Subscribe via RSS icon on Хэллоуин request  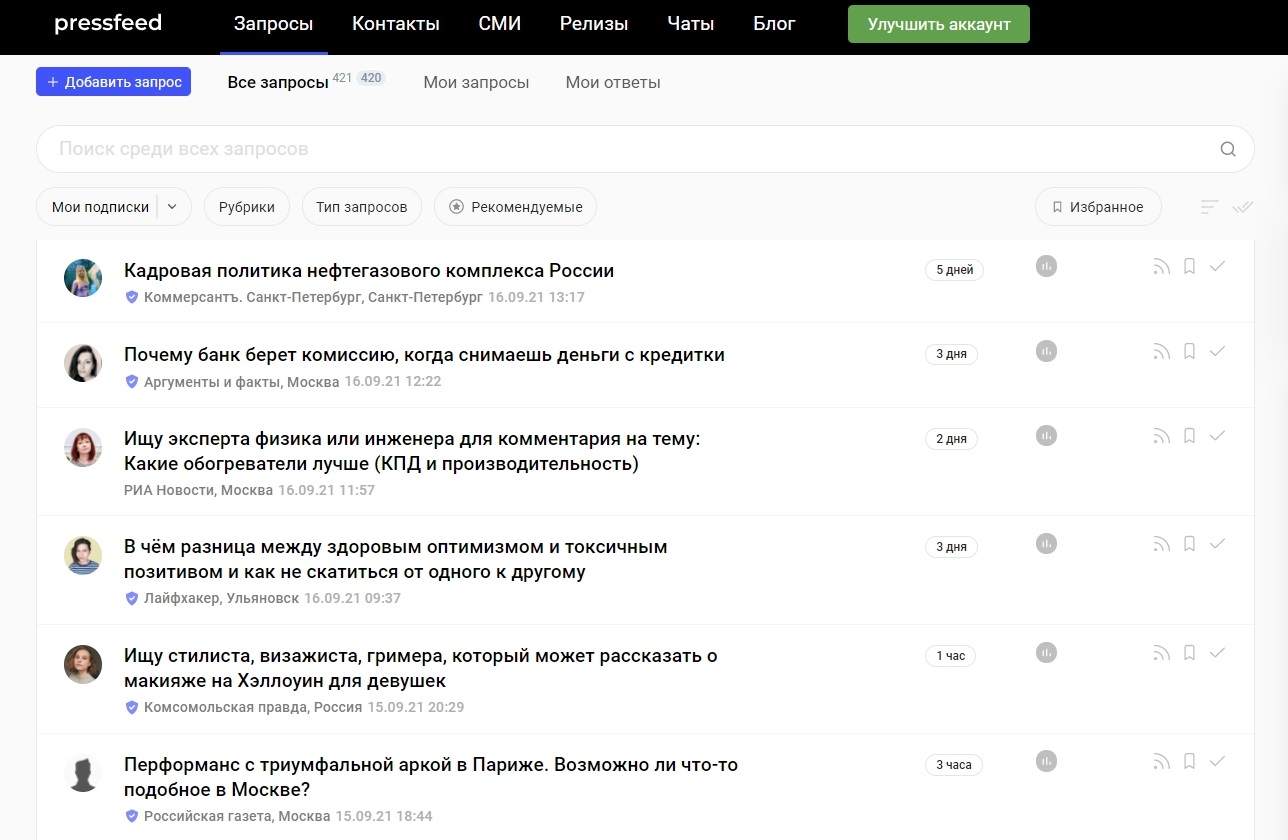[1161, 654]
